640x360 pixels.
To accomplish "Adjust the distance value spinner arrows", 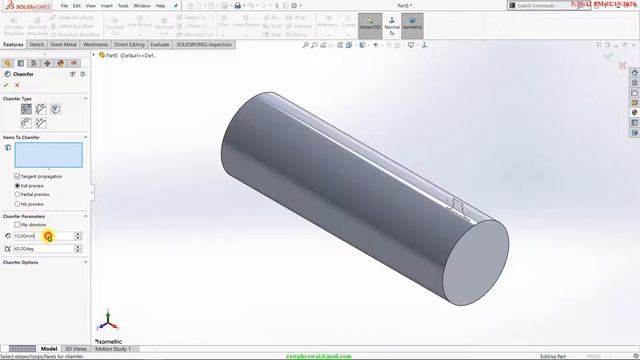I will (x=78, y=236).
